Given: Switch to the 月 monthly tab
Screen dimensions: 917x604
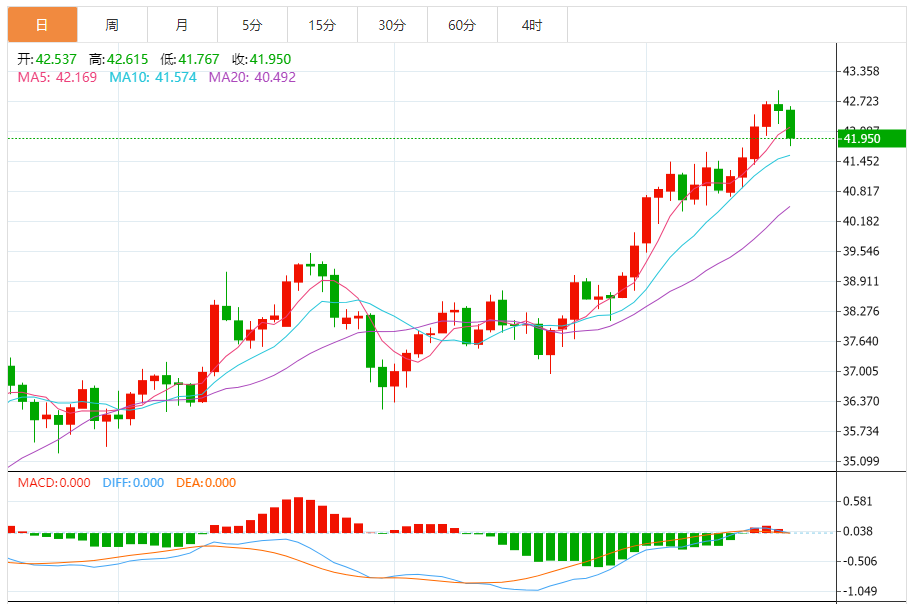Looking at the screenshot, I should click(182, 25).
